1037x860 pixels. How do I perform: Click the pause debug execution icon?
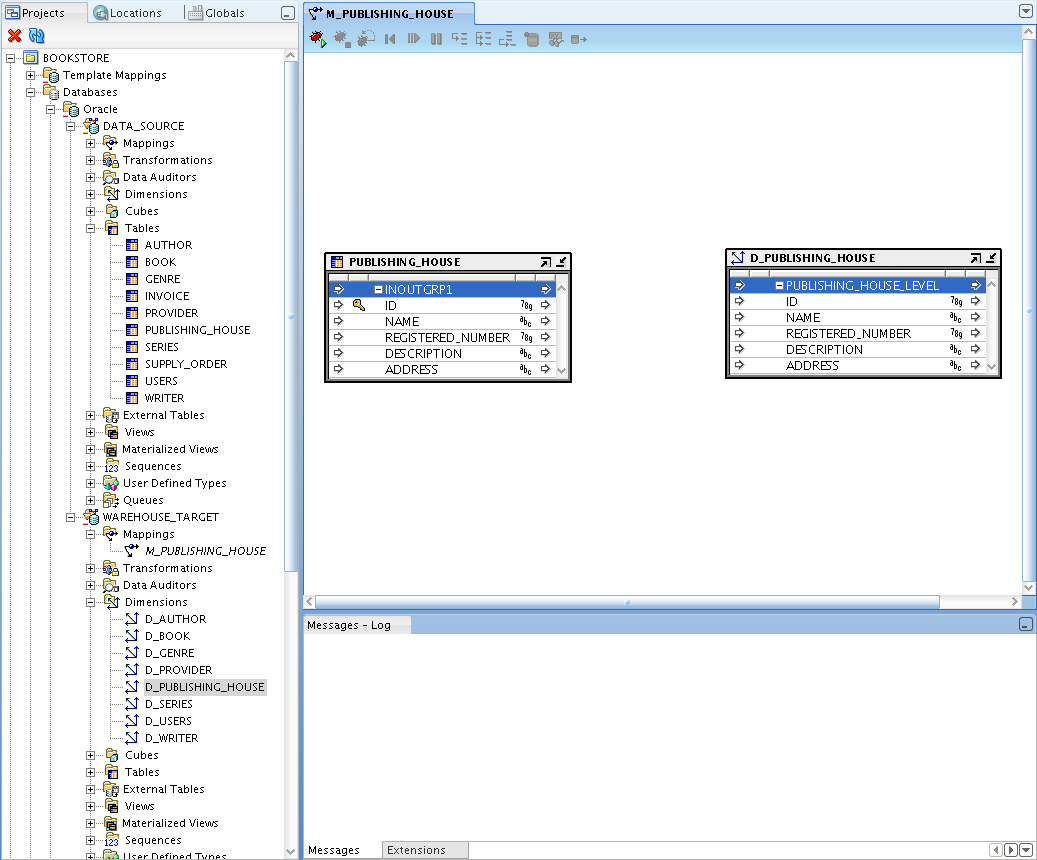(436, 39)
